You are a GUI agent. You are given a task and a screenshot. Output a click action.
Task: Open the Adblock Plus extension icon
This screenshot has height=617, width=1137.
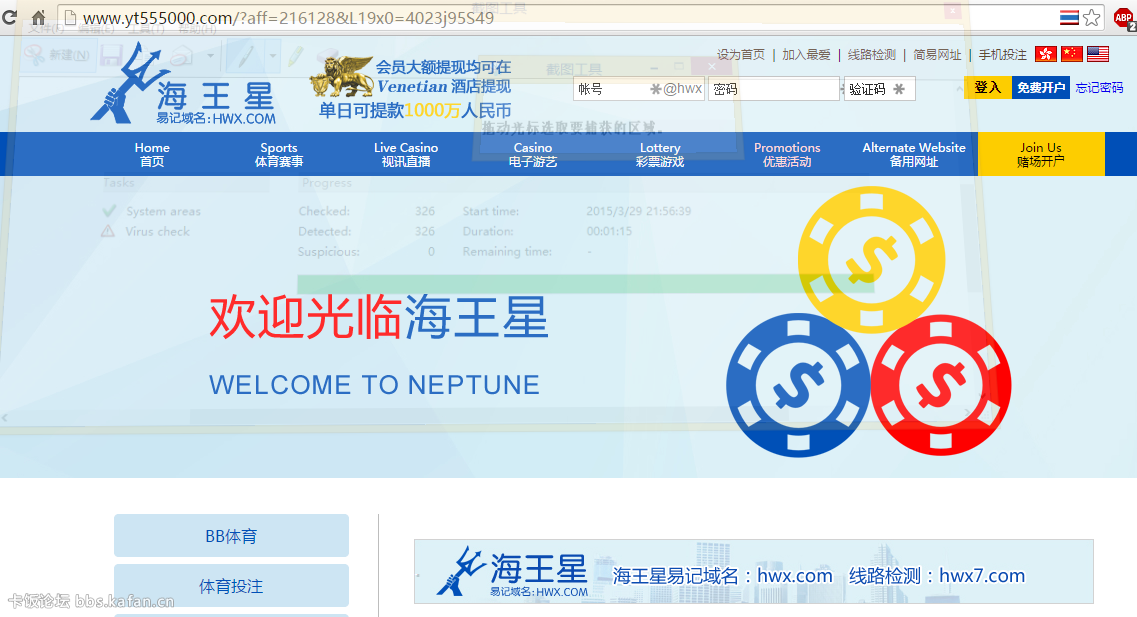[x=1123, y=18]
